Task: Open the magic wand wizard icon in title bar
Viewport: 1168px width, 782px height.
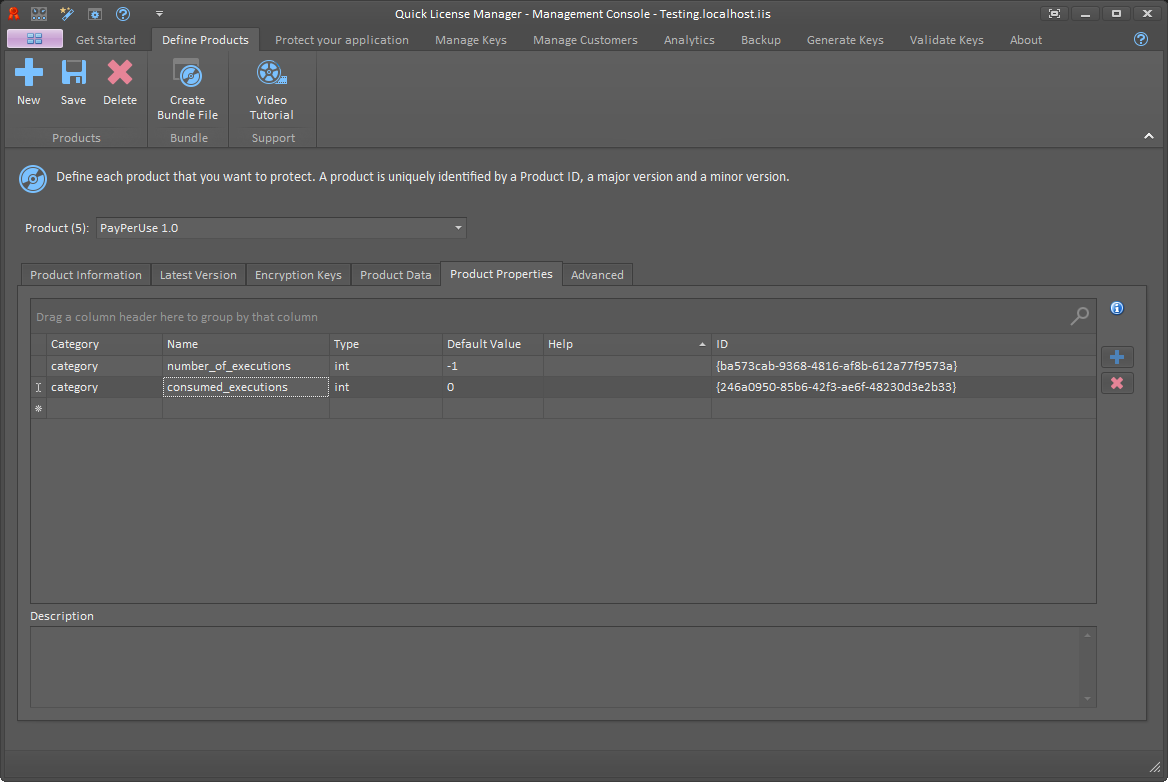Action: pyautogui.click(x=64, y=13)
